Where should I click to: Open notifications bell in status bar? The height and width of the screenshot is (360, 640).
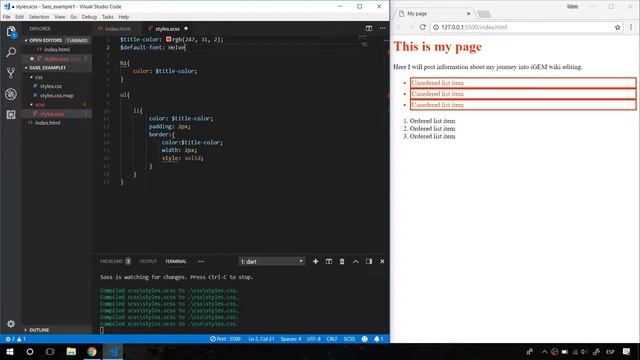379,339
